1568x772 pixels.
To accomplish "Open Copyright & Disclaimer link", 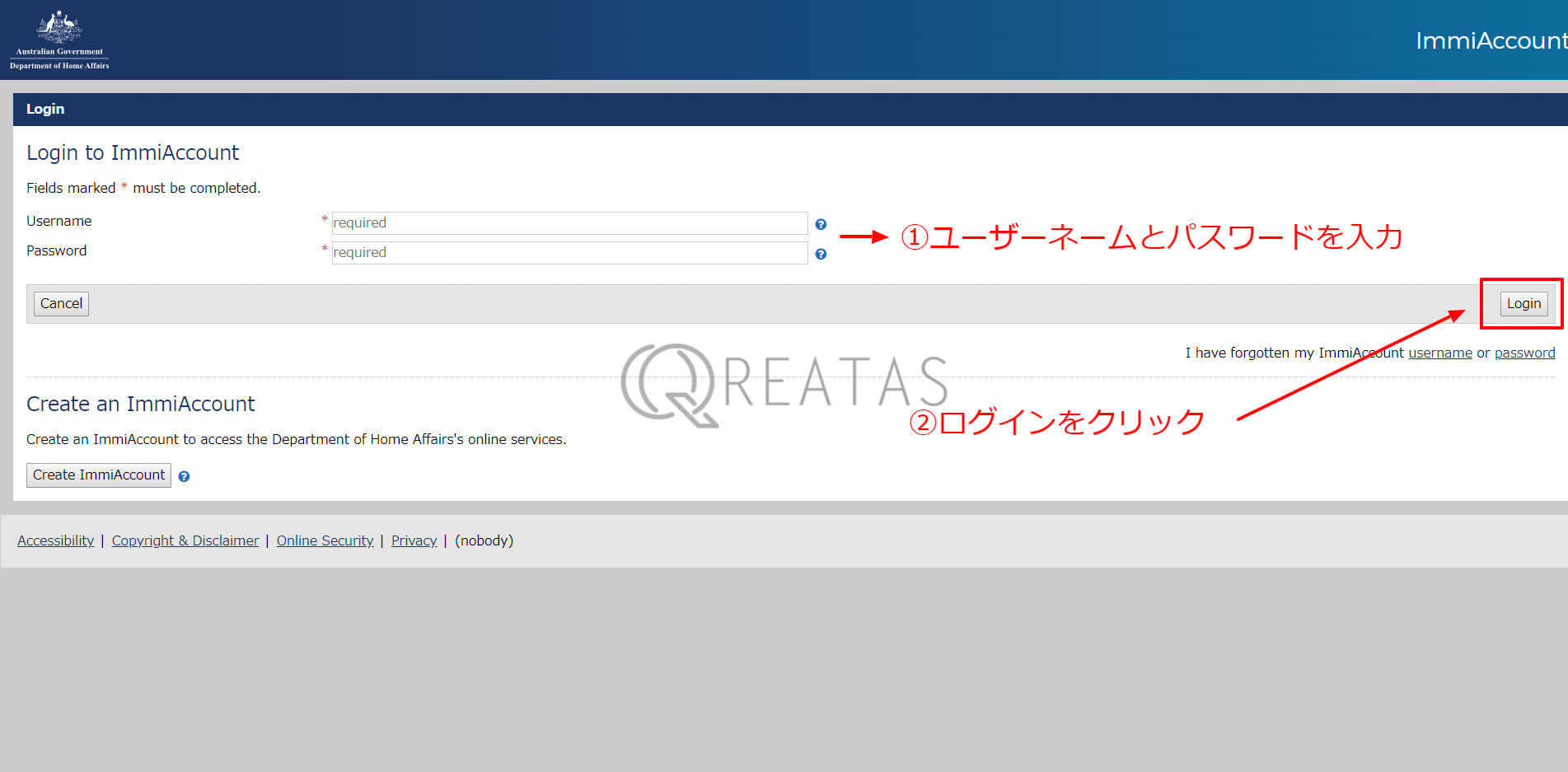I will pyautogui.click(x=185, y=540).
